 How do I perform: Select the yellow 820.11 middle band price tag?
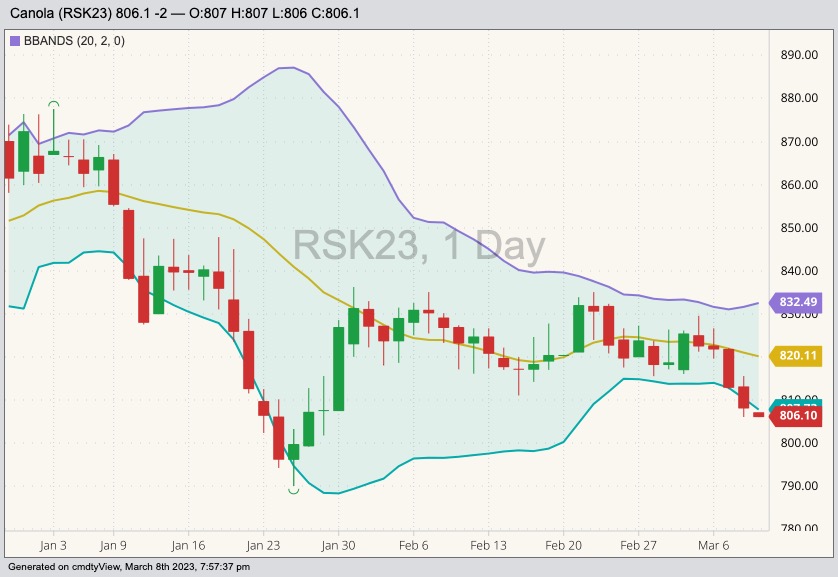(x=797, y=355)
